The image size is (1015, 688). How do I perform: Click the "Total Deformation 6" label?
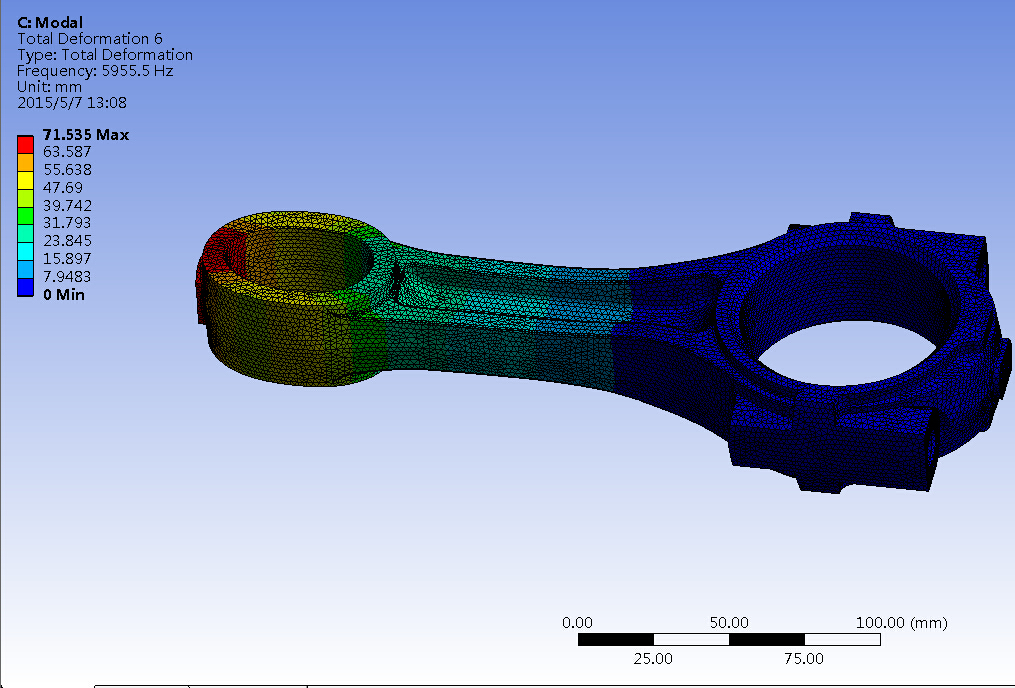point(90,39)
